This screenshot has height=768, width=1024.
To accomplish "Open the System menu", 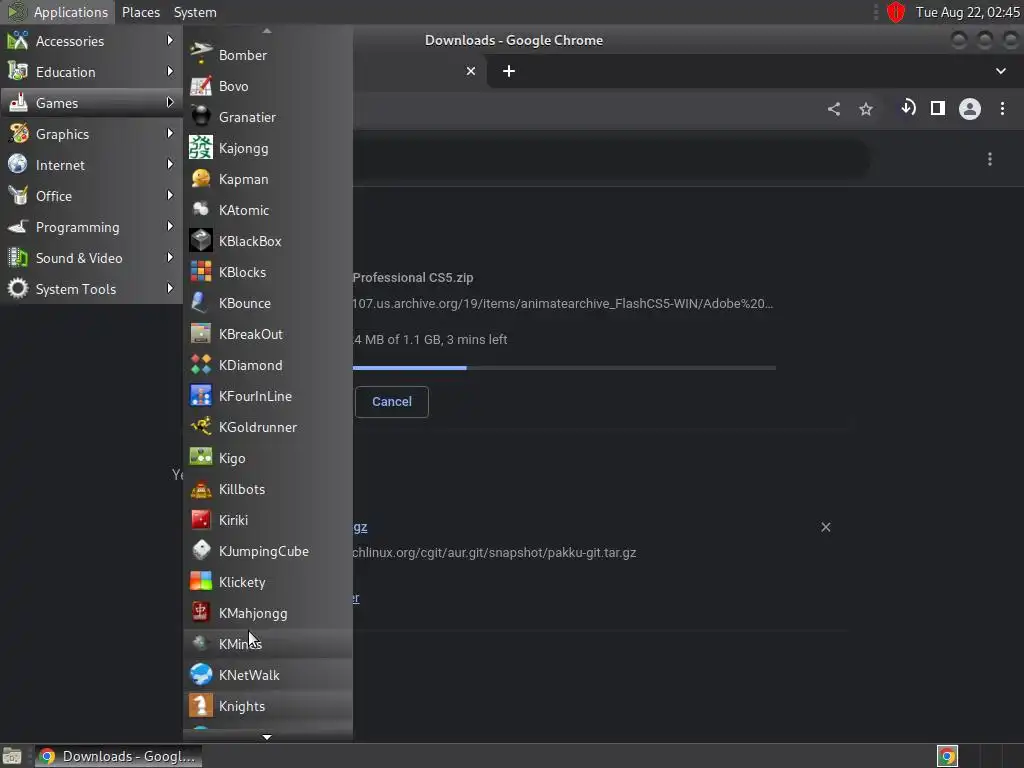I will [x=195, y=12].
